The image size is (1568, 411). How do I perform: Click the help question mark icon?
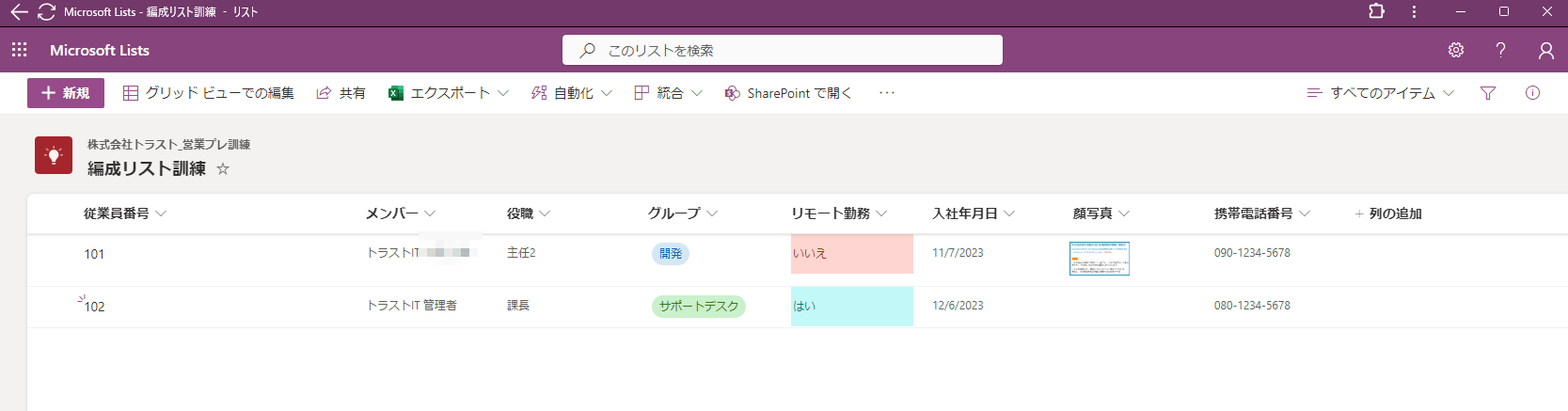click(1500, 50)
